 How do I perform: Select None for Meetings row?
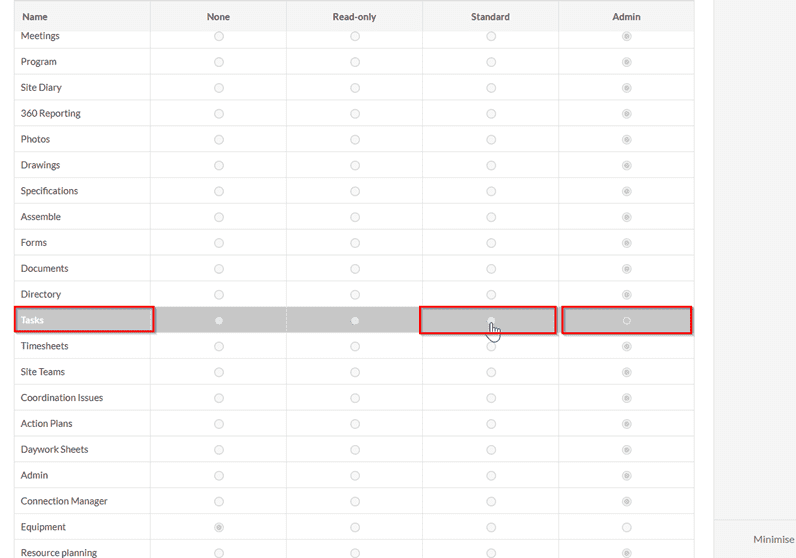tap(219, 36)
